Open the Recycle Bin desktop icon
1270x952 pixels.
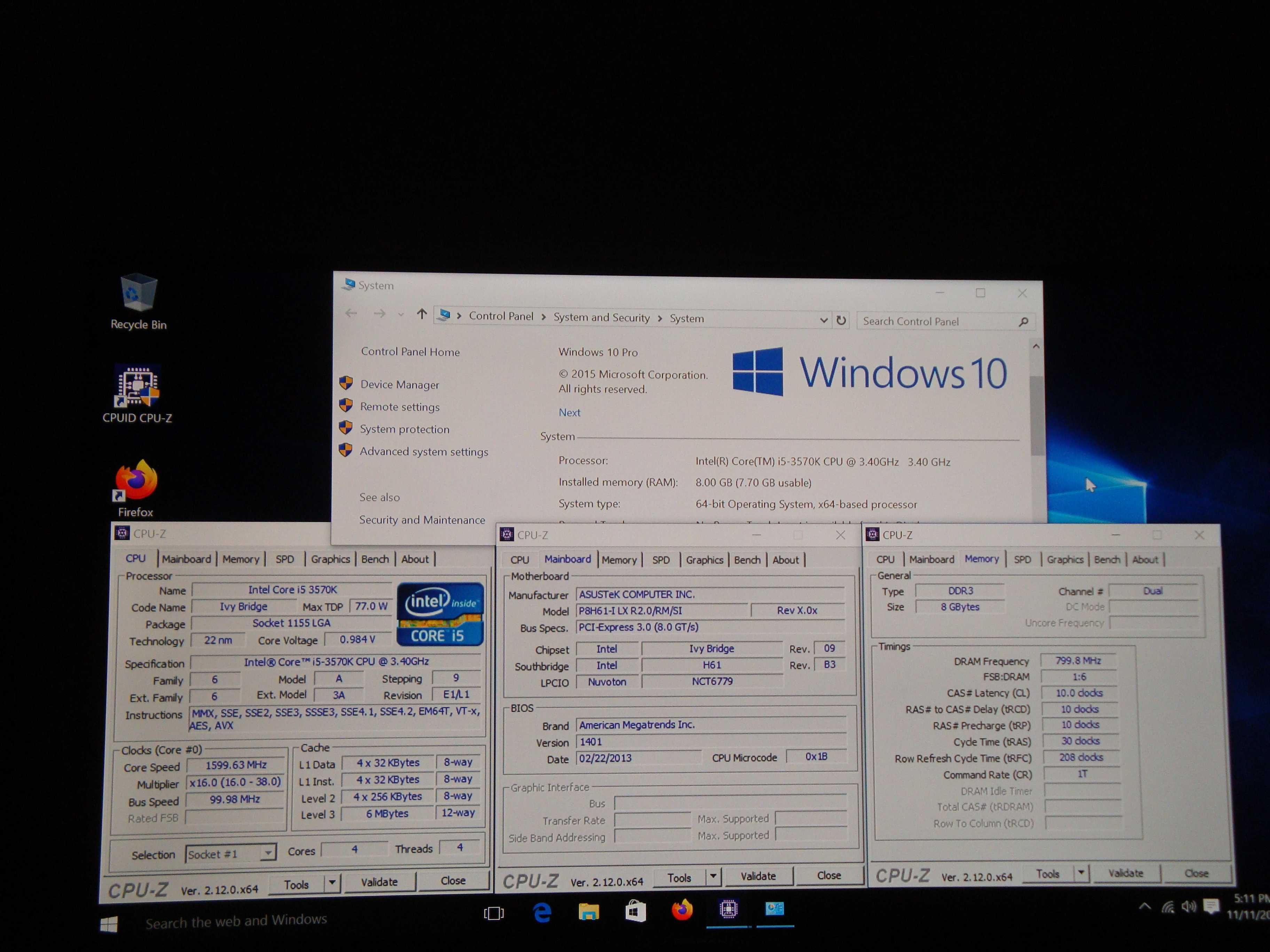point(138,301)
